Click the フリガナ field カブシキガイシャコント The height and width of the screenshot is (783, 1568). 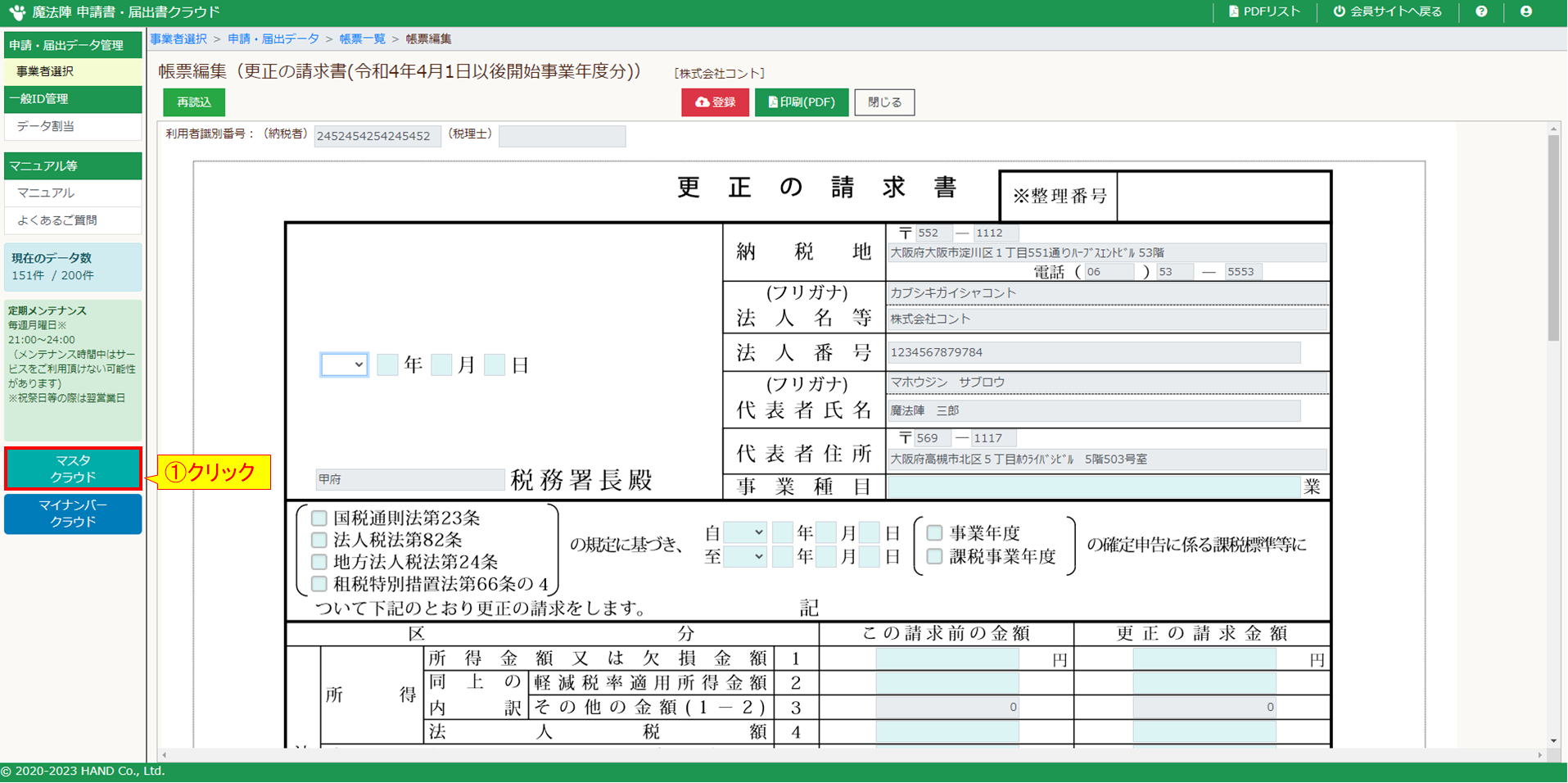coord(1107,293)
